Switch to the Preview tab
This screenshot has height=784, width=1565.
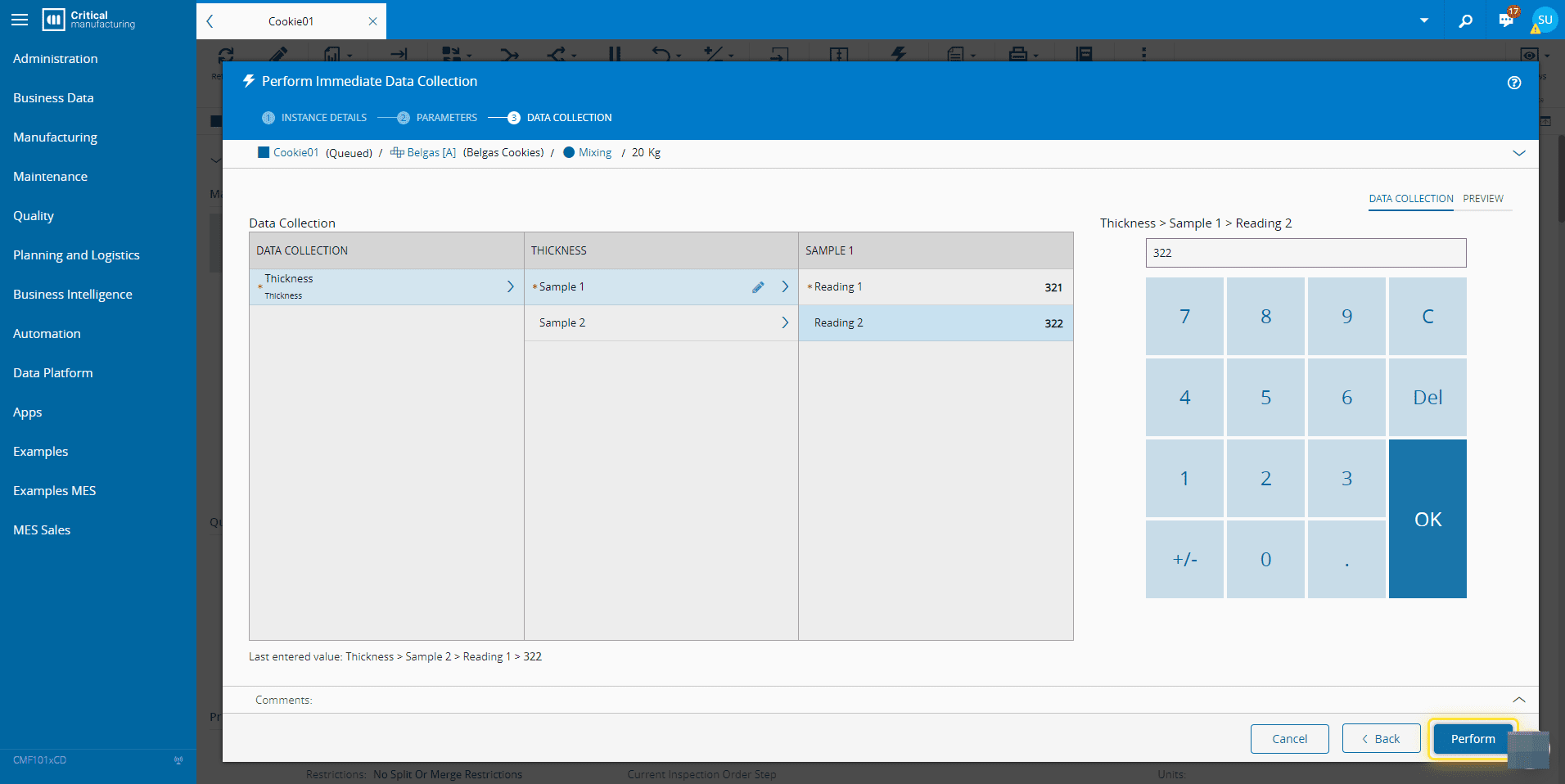pos(1482,199)
